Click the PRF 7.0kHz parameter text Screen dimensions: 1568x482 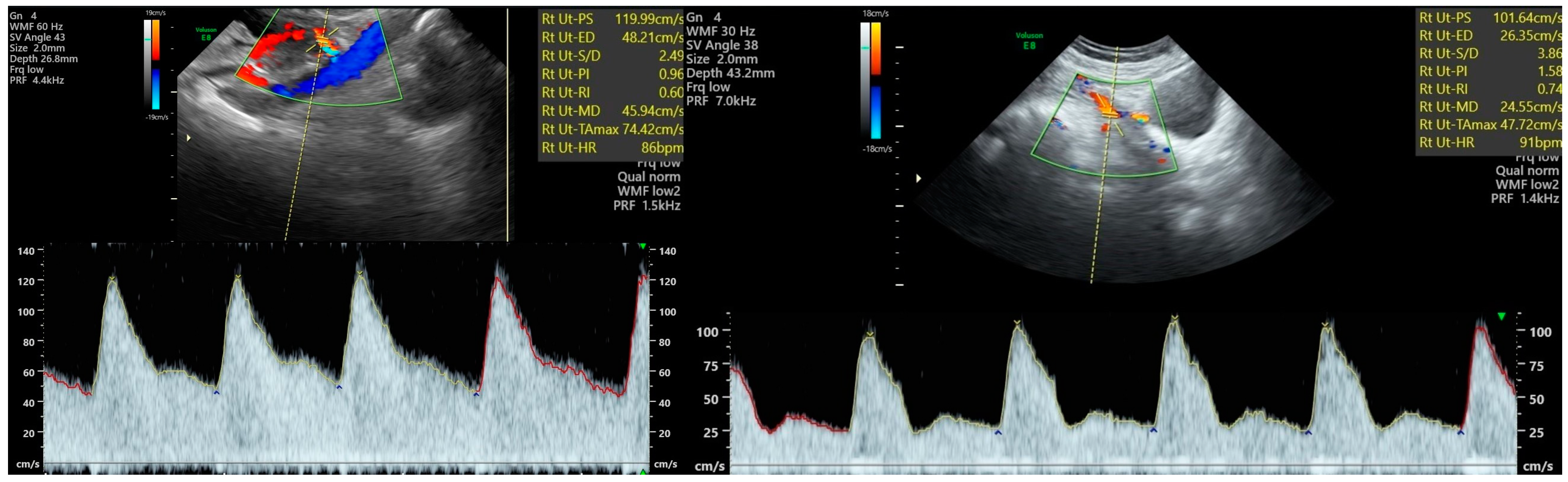click(x=721, y=101)
